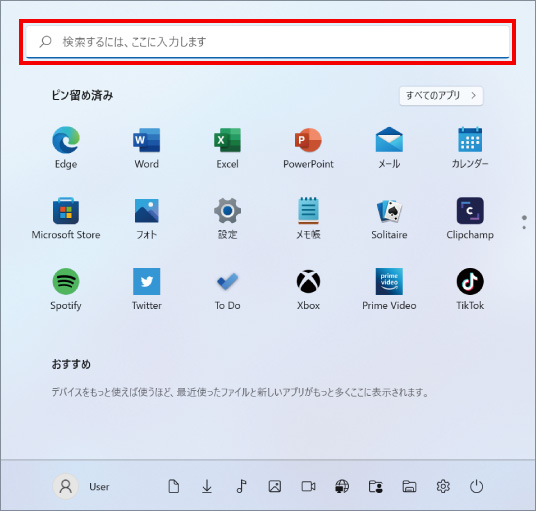Open Music folder icon in bottom bar
The width and height of the screenshot is (536, 511).
[241, 486]
